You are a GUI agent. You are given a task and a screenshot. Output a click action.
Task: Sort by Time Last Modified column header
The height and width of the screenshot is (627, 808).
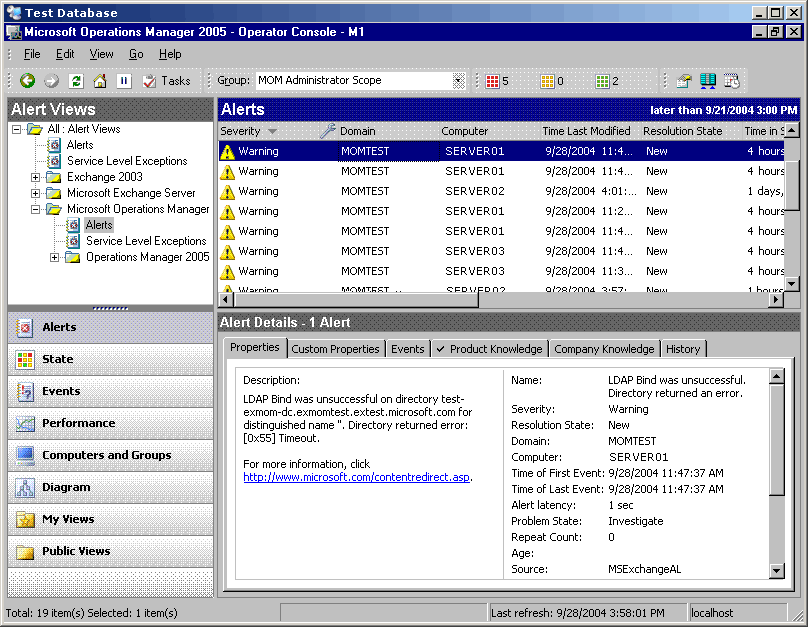pos(589,131)
